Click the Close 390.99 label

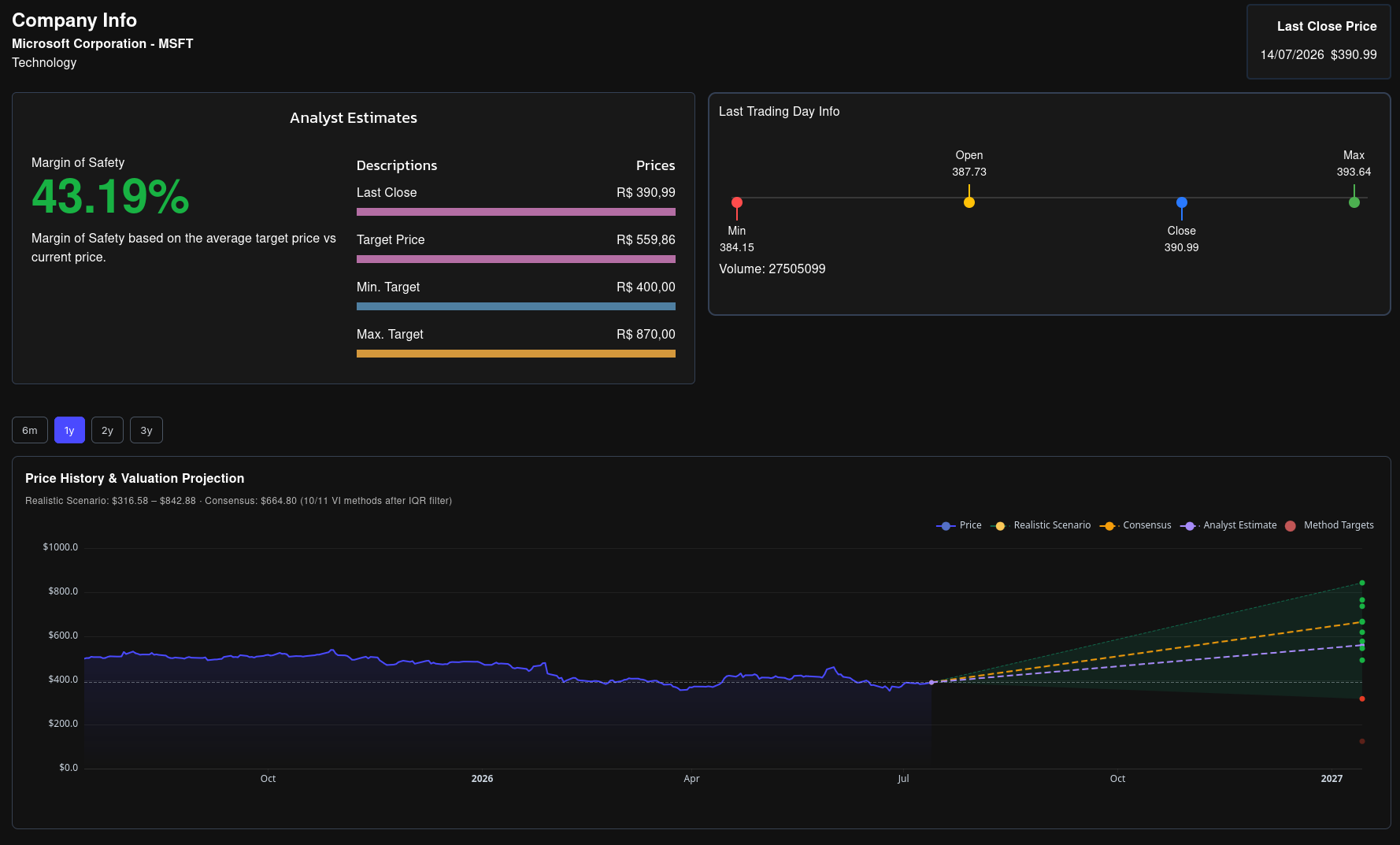tap(1181, 239)
